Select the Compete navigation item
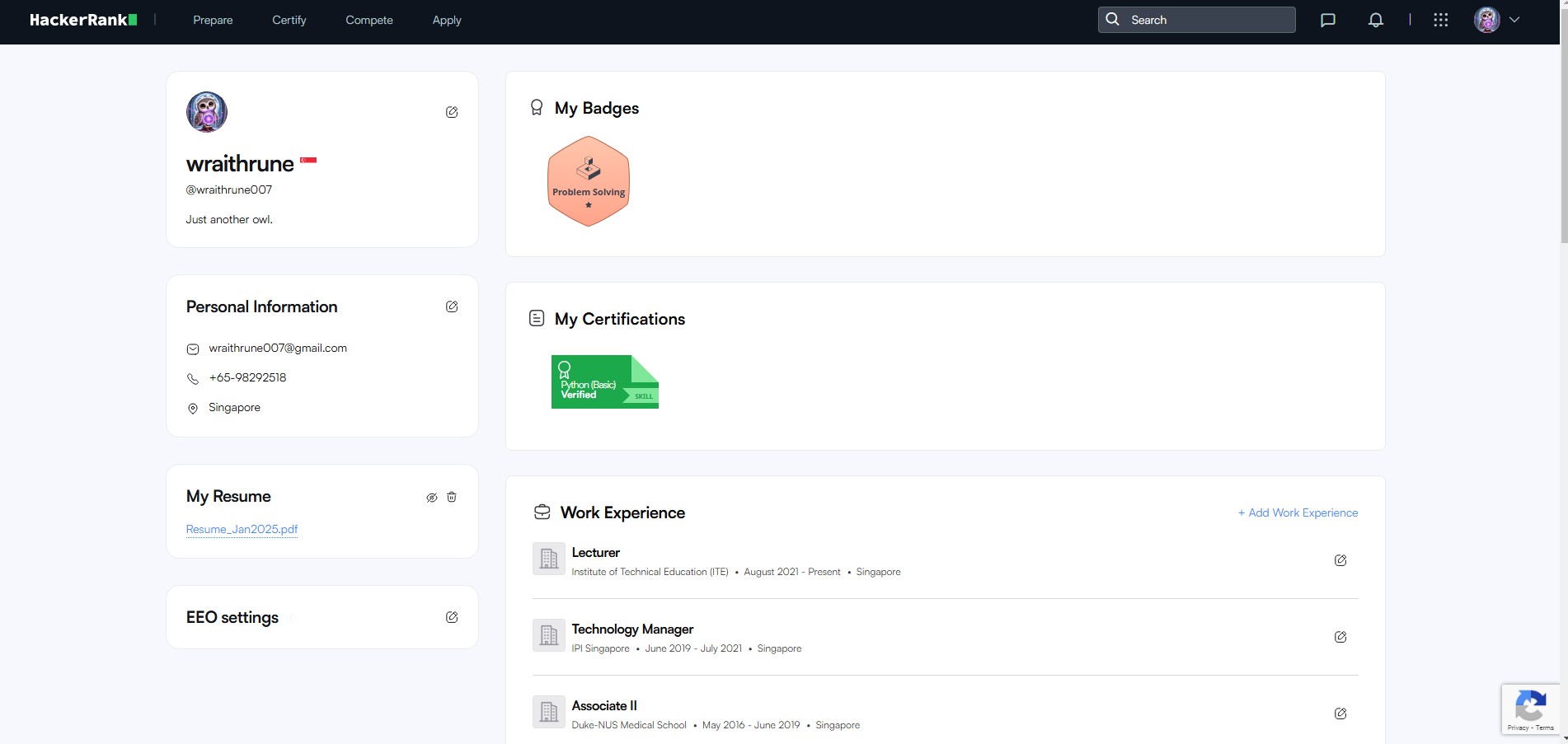Viewport: 1568px width, 744px height. tap(369, 19)
